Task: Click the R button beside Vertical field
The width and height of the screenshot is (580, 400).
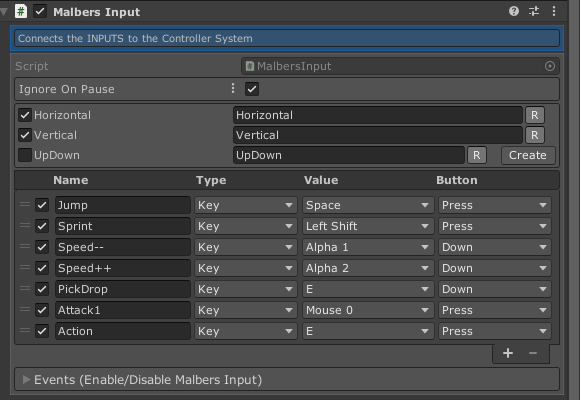Action: (535, 135)
